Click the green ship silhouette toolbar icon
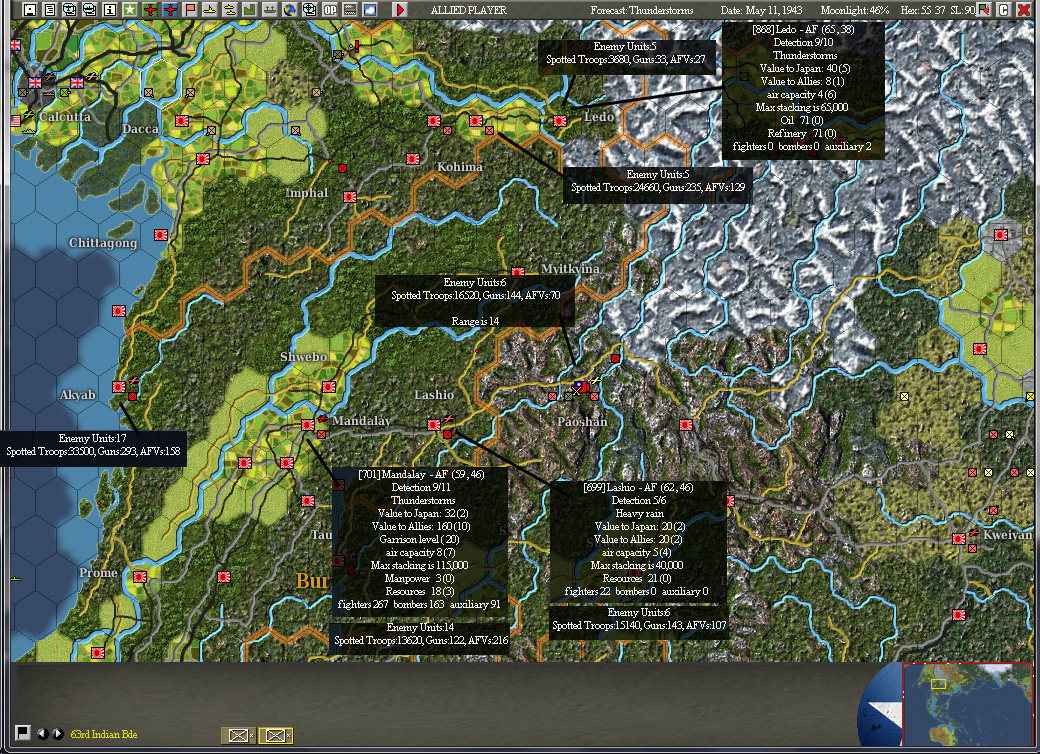 tap(269, 9)
